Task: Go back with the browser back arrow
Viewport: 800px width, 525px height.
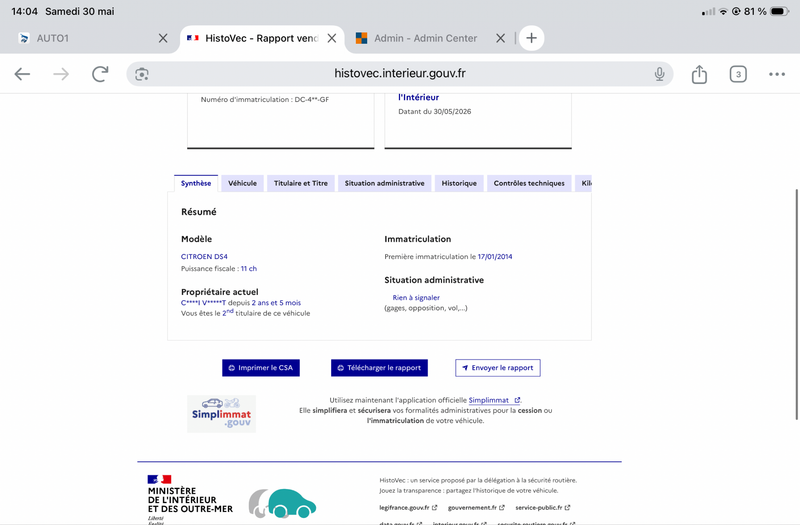Action: [22, 74]
